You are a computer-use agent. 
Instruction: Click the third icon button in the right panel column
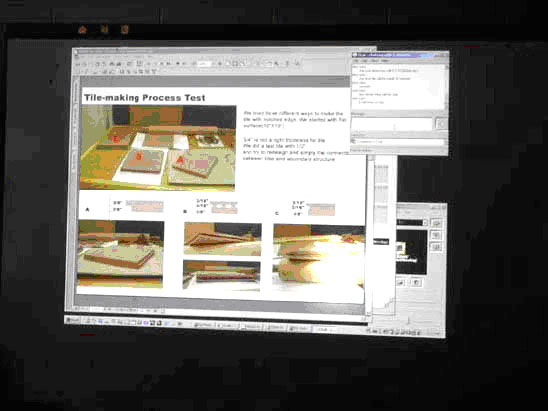pos(436,247)
